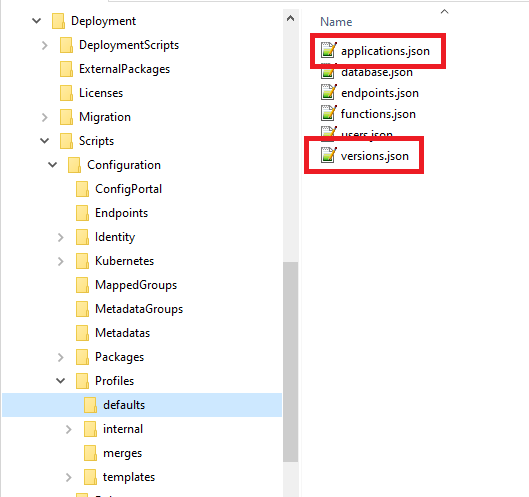Expand the DeploymentScripts folder
Image resolution: width=529 pixels, height=497 pixels.
pos(45,45)
